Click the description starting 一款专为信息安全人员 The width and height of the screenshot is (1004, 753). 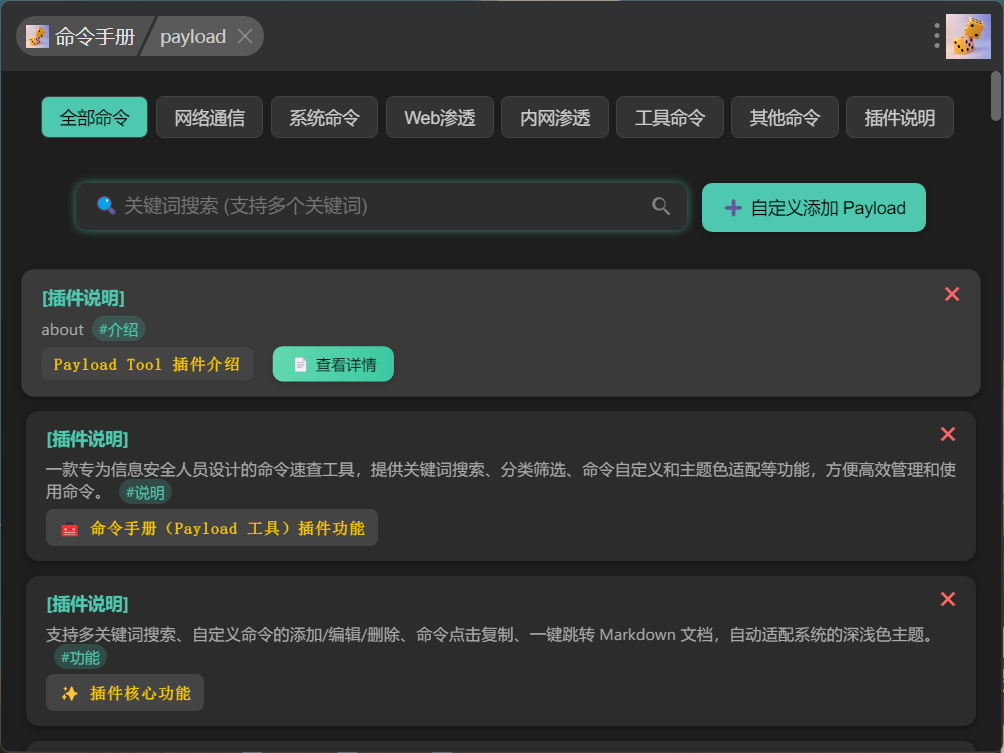(501, 480)
